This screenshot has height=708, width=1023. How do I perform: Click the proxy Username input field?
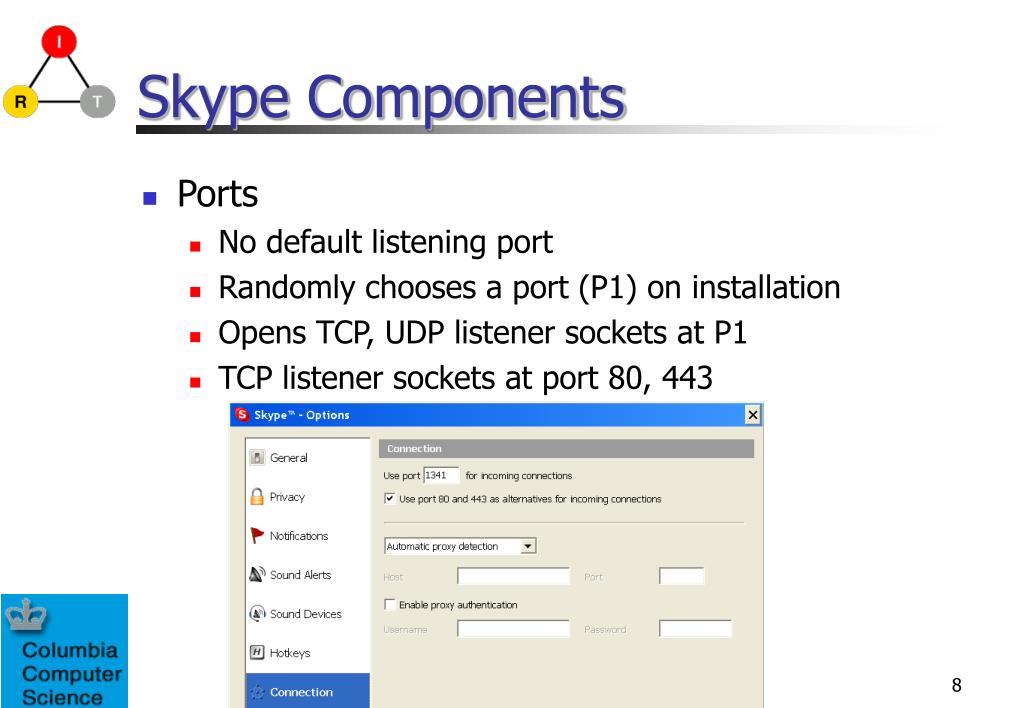click(x=513, y=629)
